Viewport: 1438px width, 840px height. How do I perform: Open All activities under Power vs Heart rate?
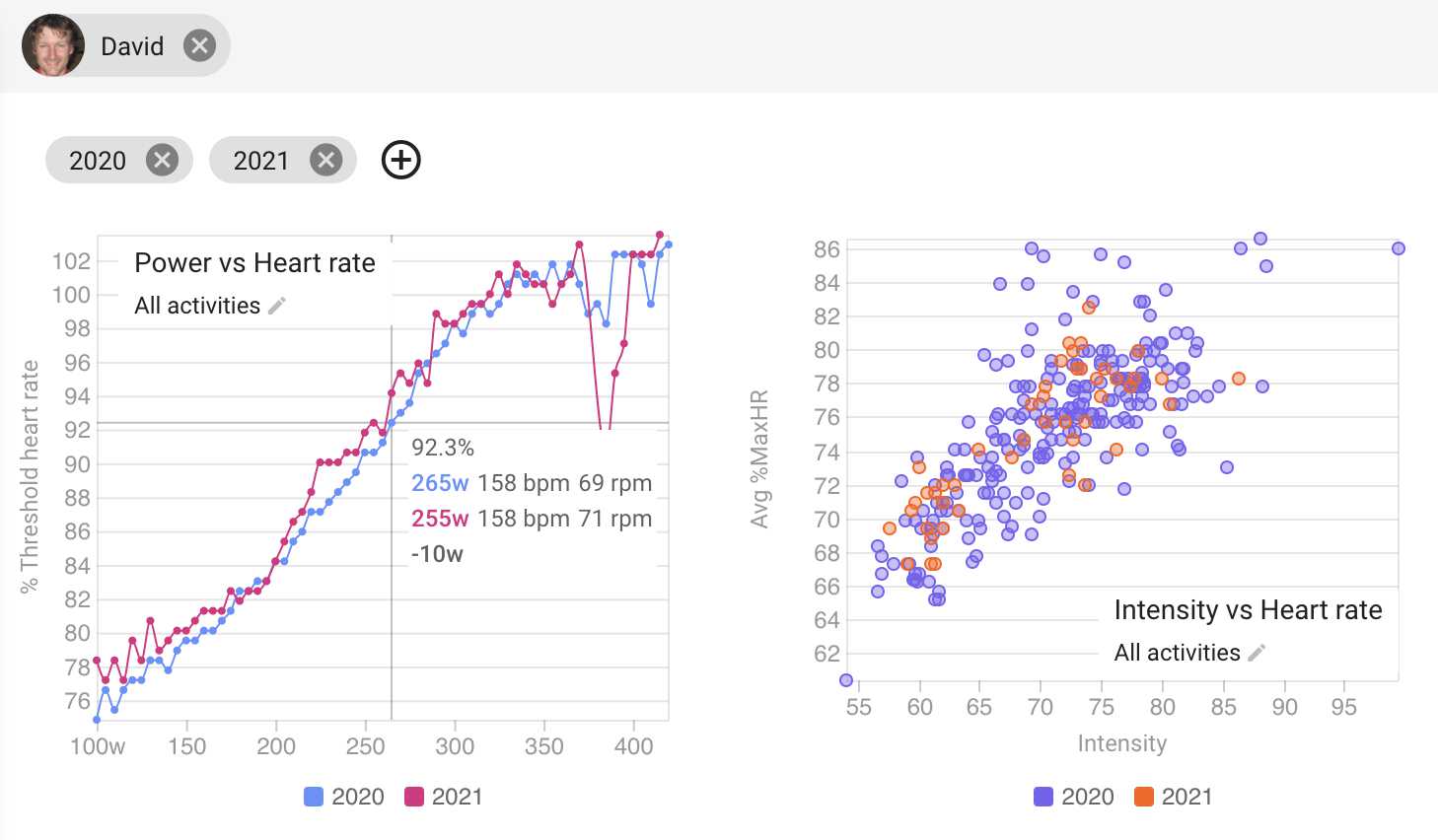tap(197, 306)
